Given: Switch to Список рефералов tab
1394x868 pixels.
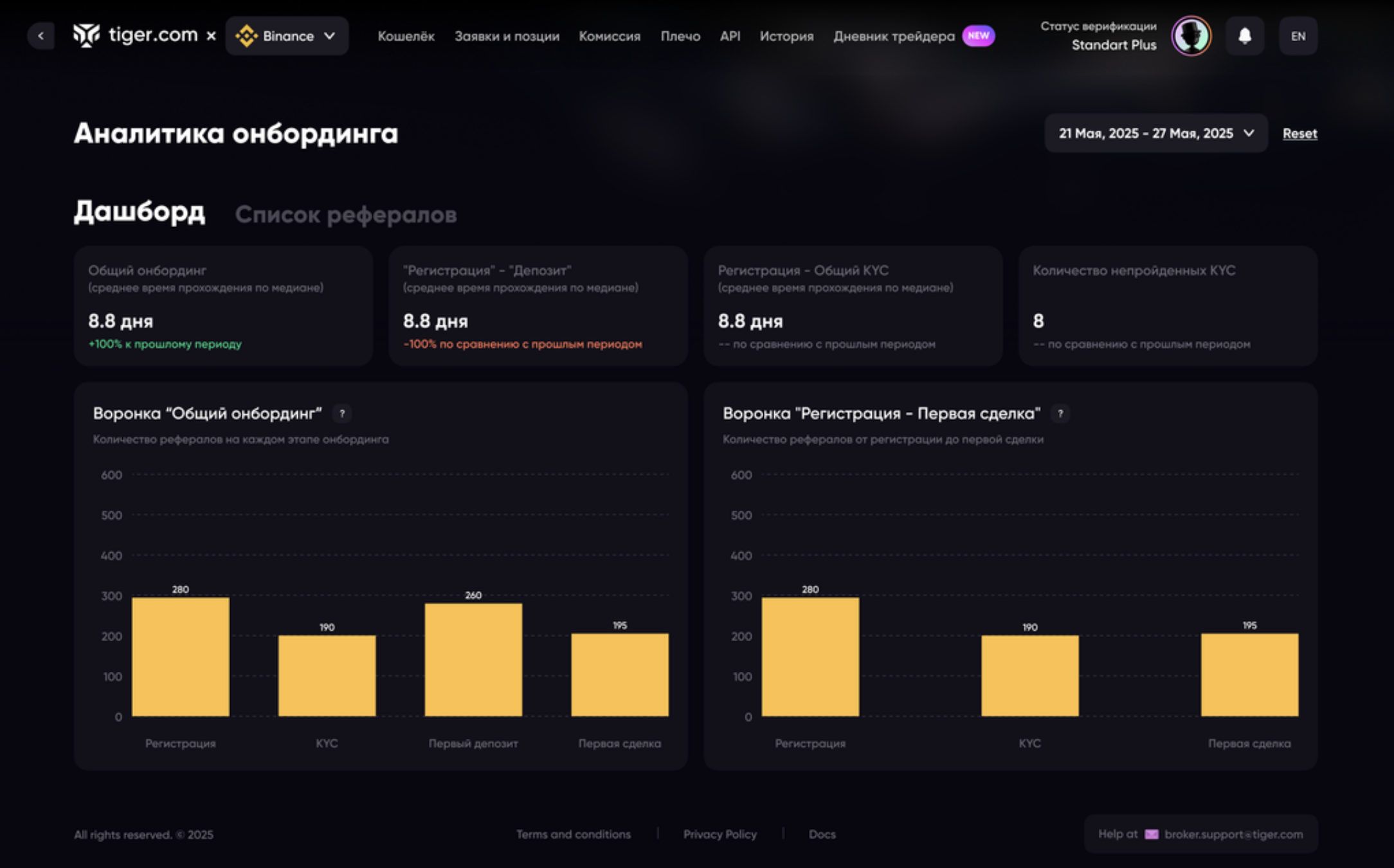Looking at the screenshot, I should click(345, 215).
